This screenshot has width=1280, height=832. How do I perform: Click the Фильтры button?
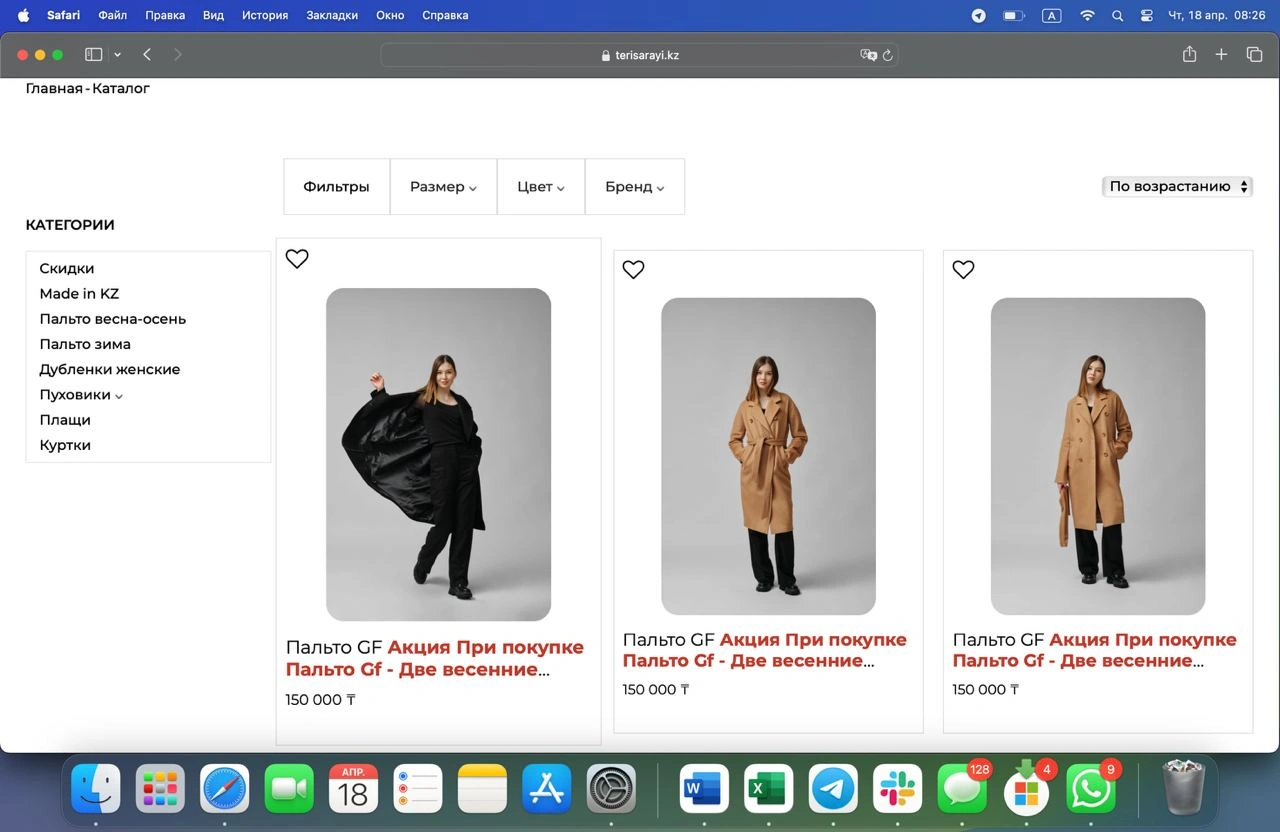pyautogui.click(x=337, y=187)
